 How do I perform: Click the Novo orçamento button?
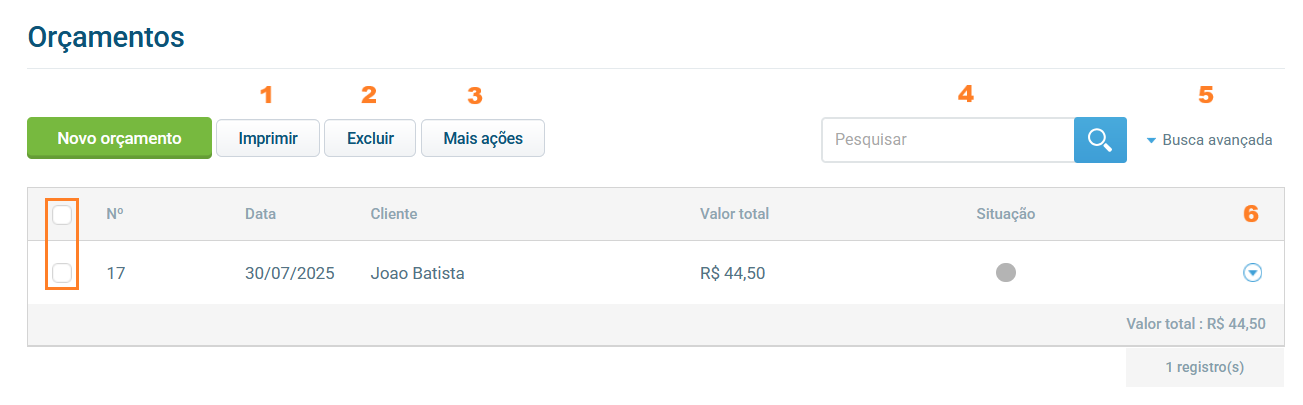pyautogui.click(x=119, y=139)
